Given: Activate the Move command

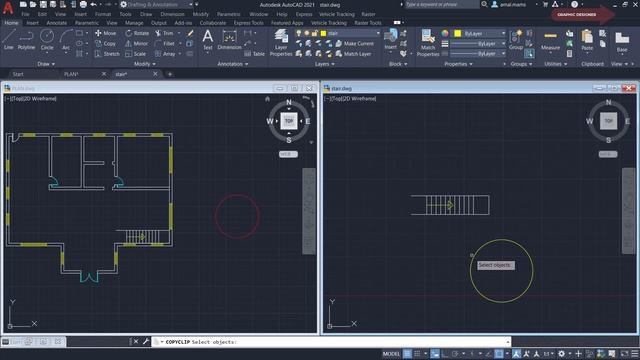Looking at the screenshot, I should (x=105, y=33).
